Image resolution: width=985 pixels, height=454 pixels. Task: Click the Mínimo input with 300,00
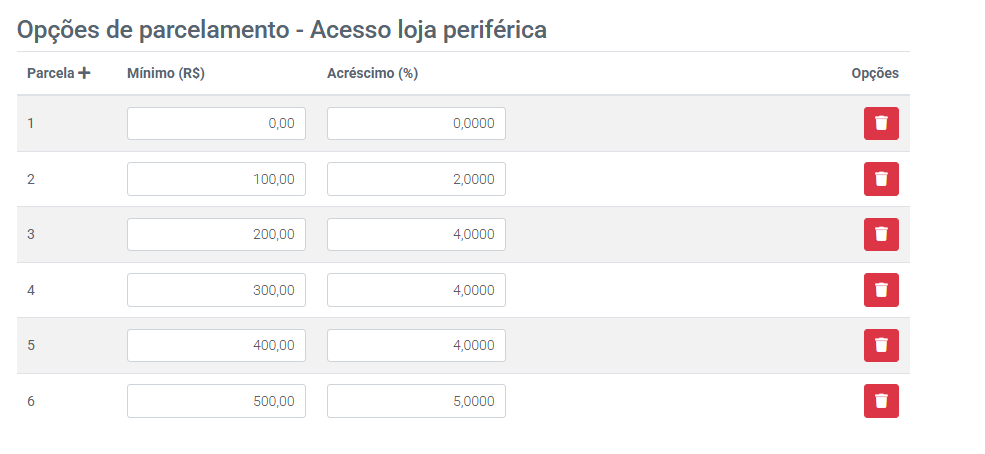point(216,290)
